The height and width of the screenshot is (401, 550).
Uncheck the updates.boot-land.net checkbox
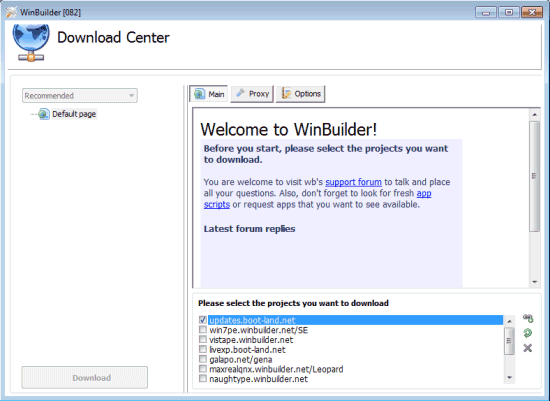(x=203, y=320)
